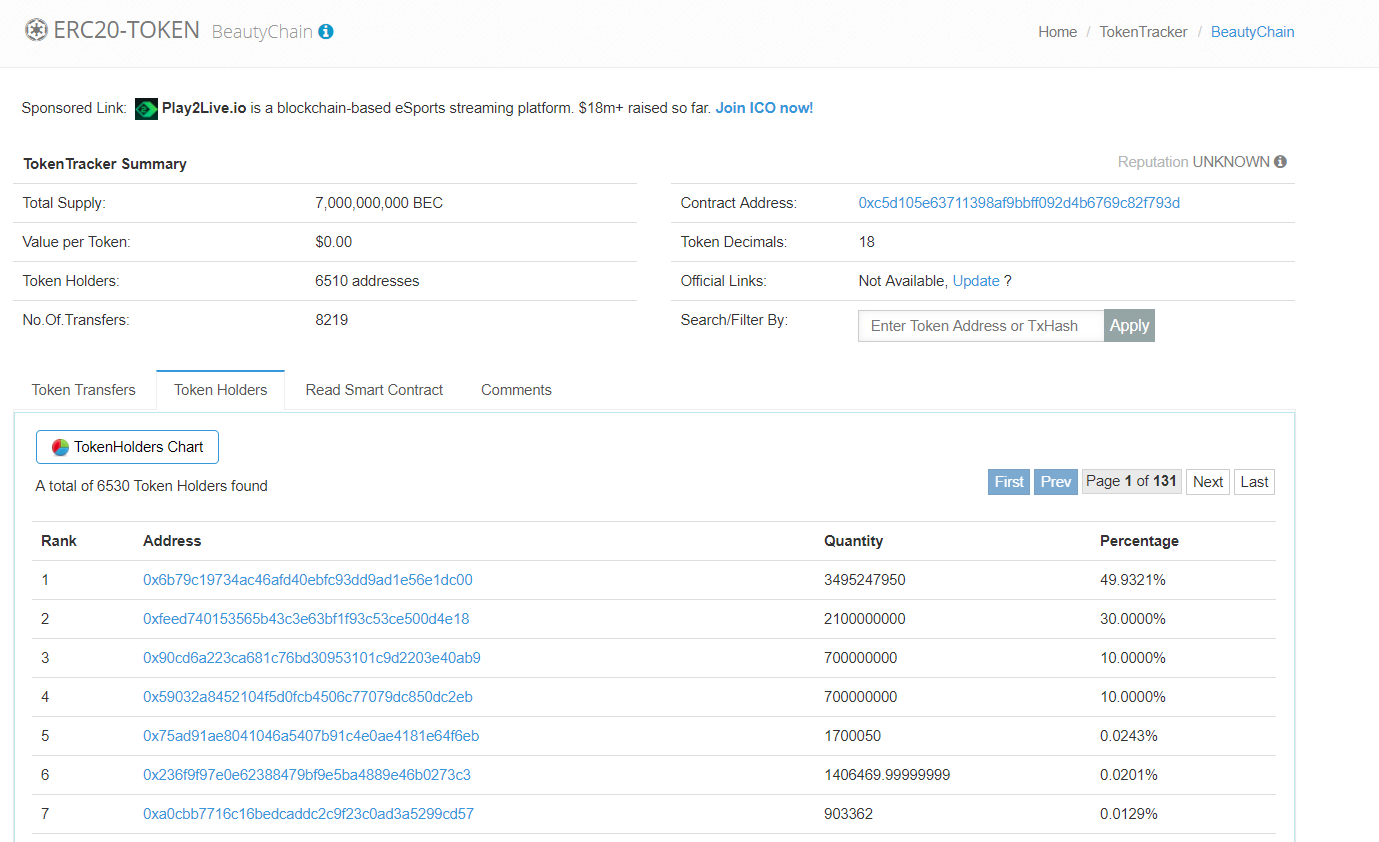Click the Update official links link
1379x842 pixels.
point(976,281)
